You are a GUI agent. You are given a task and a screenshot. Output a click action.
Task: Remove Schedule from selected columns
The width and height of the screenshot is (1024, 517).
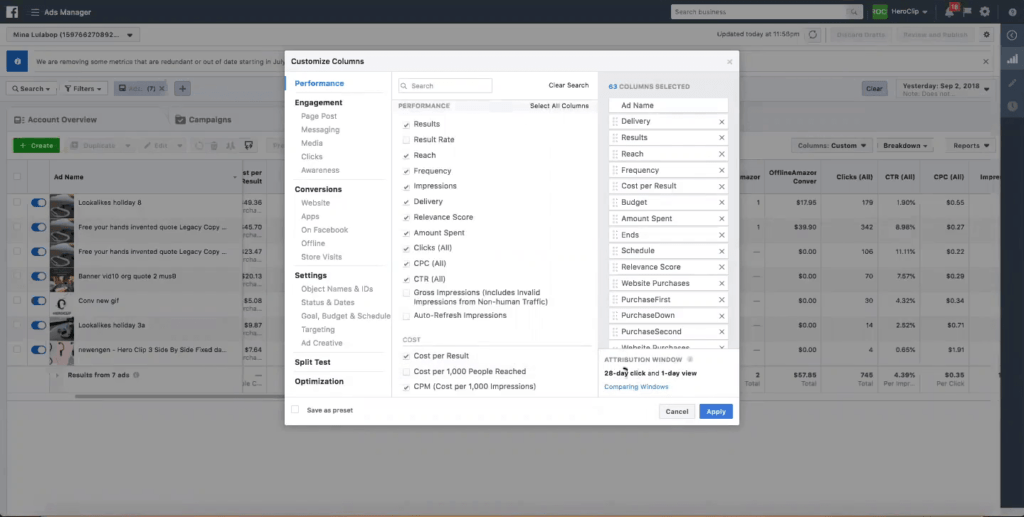722,251
